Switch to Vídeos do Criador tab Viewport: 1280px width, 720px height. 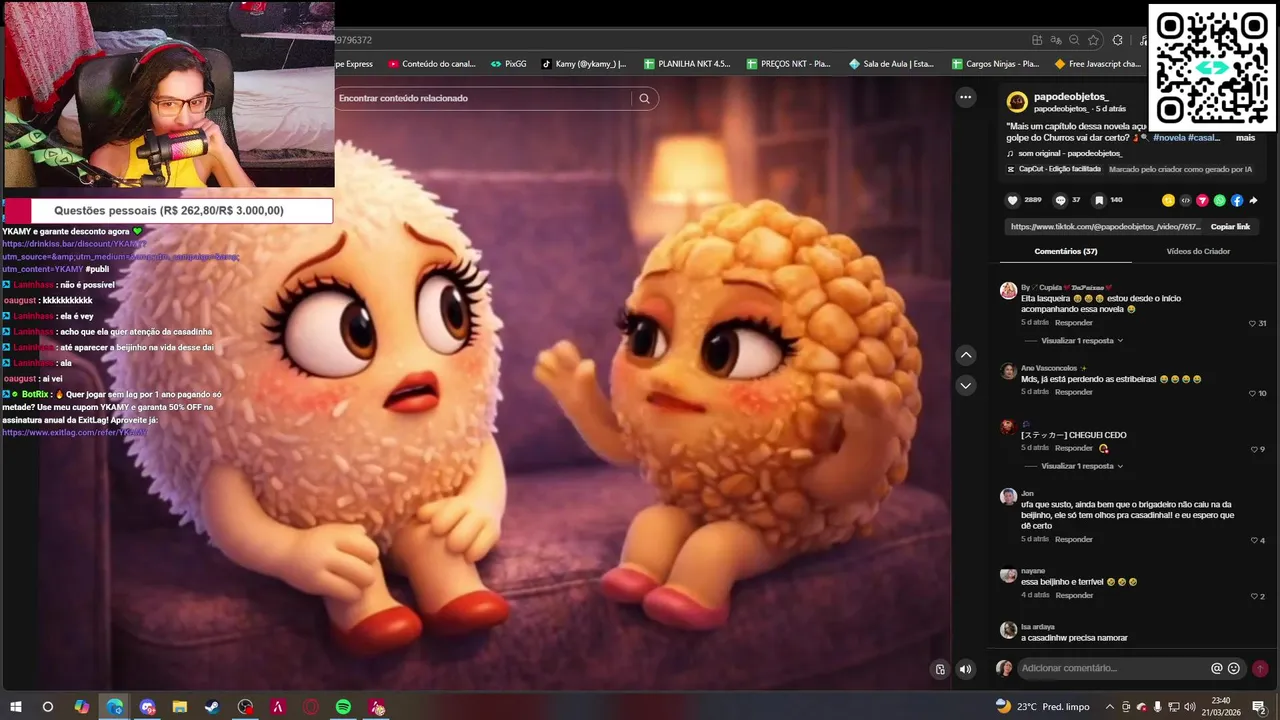[1198, 251]
